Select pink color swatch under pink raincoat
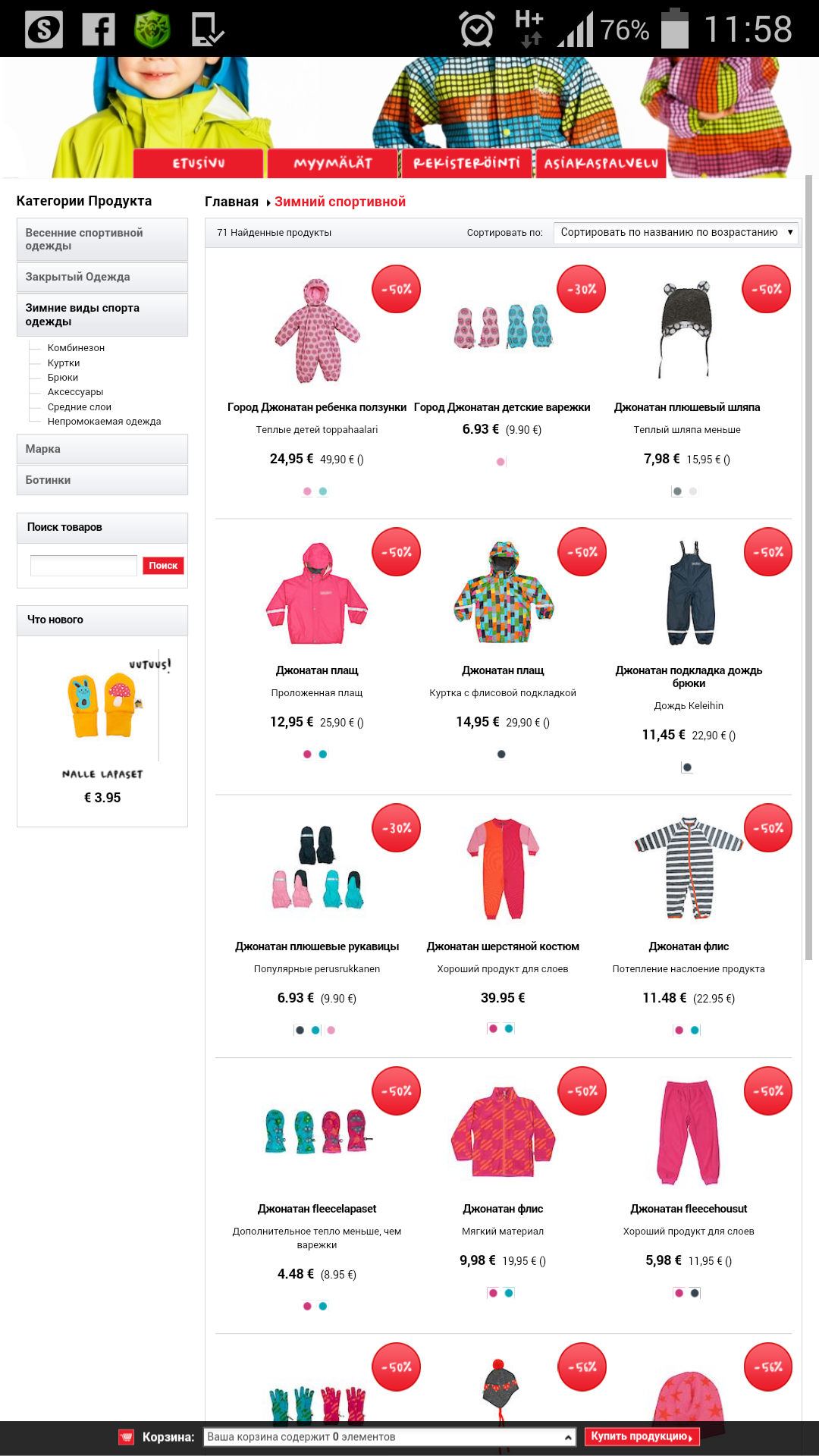 pos(307,754)
